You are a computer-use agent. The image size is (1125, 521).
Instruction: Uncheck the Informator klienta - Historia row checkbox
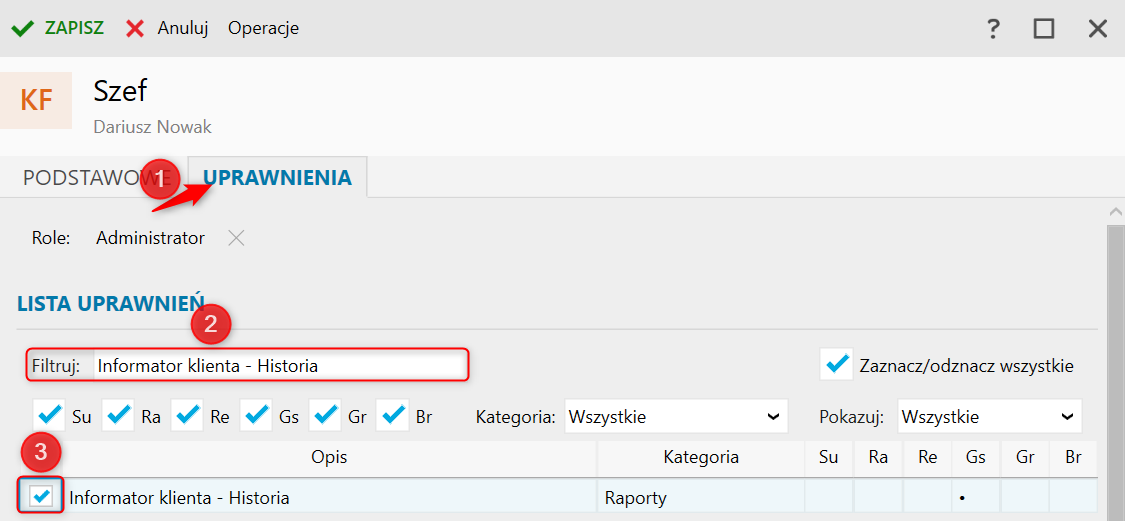pyautogui.click(x=42, y=496)
